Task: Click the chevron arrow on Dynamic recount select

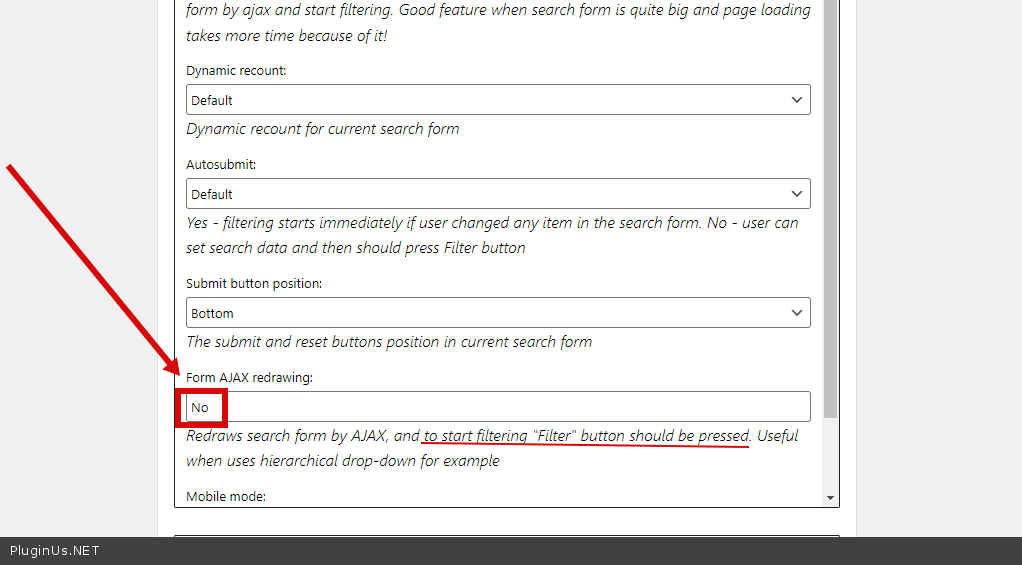Action: click(796, 100)
